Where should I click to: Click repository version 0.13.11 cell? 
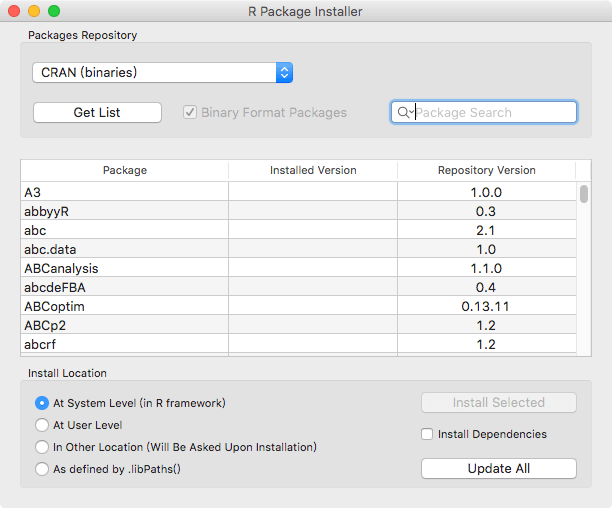(x=486, y=306)
